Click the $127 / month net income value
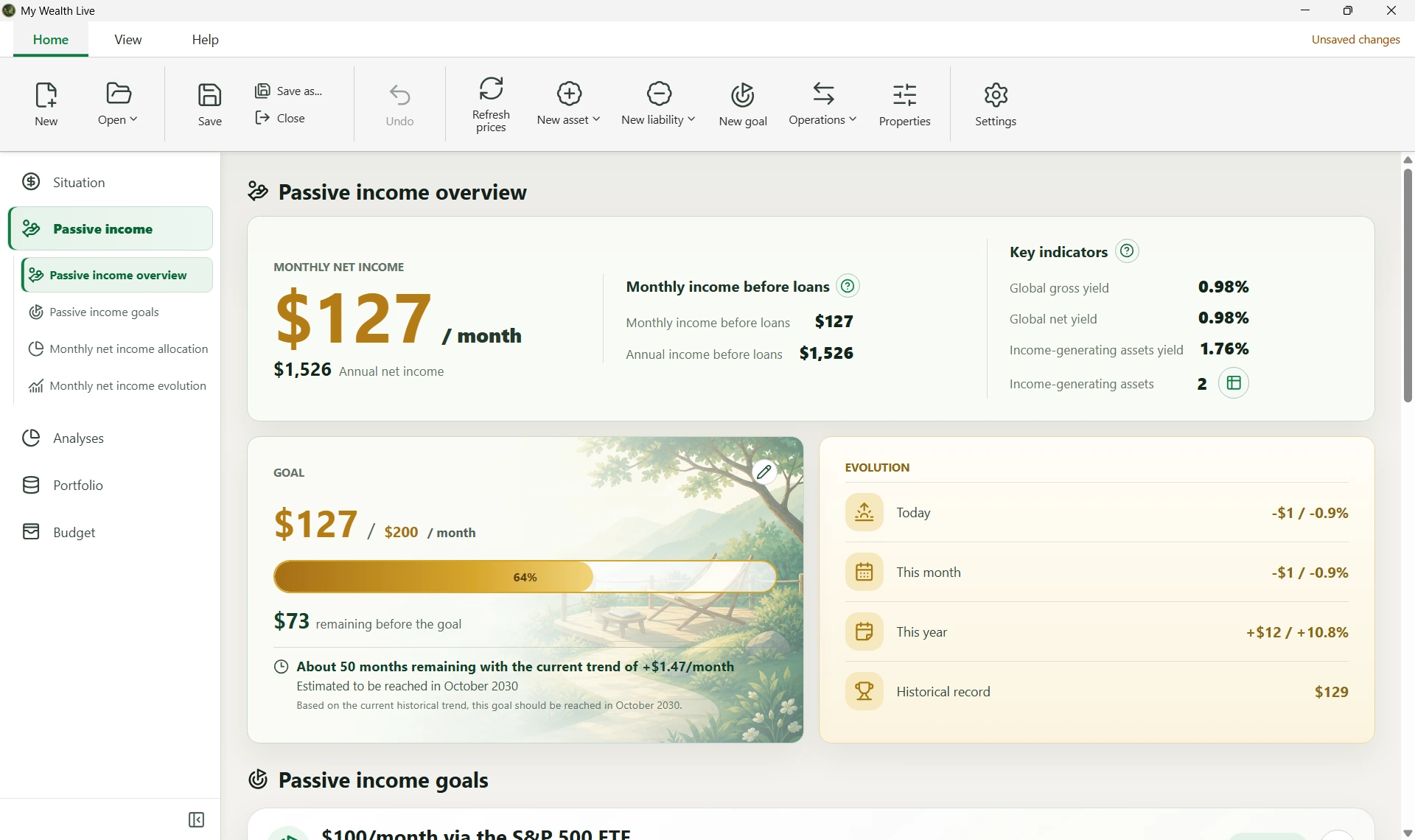Viewport: 1415px width, 840px height. tap(398, 318)
